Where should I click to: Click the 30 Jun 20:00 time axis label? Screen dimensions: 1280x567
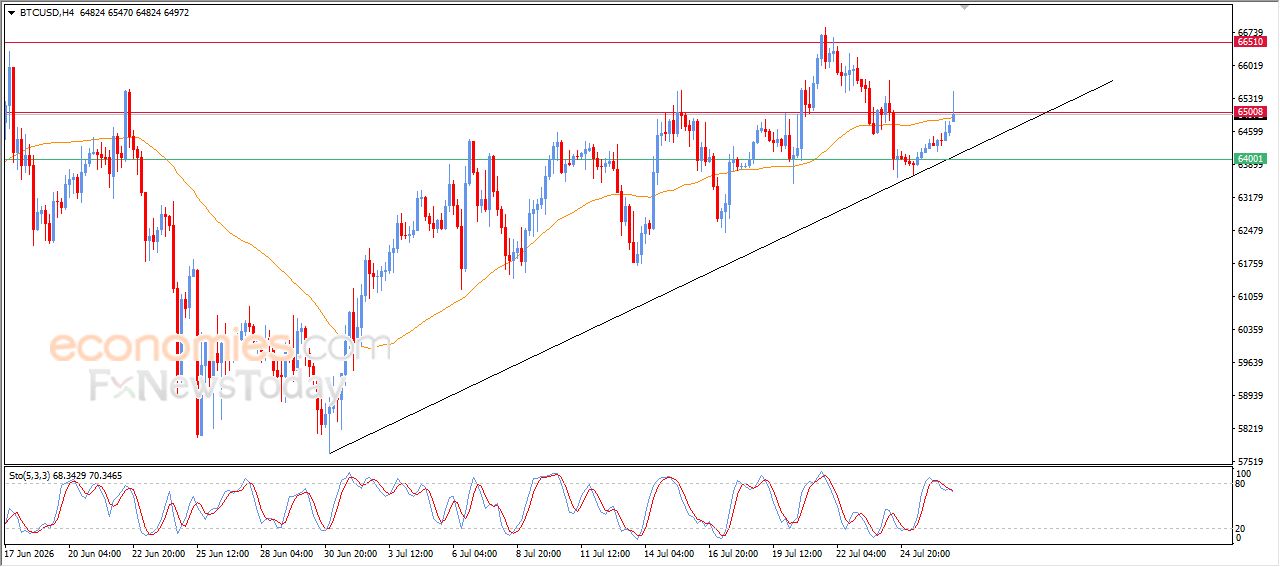coord(348,552)
